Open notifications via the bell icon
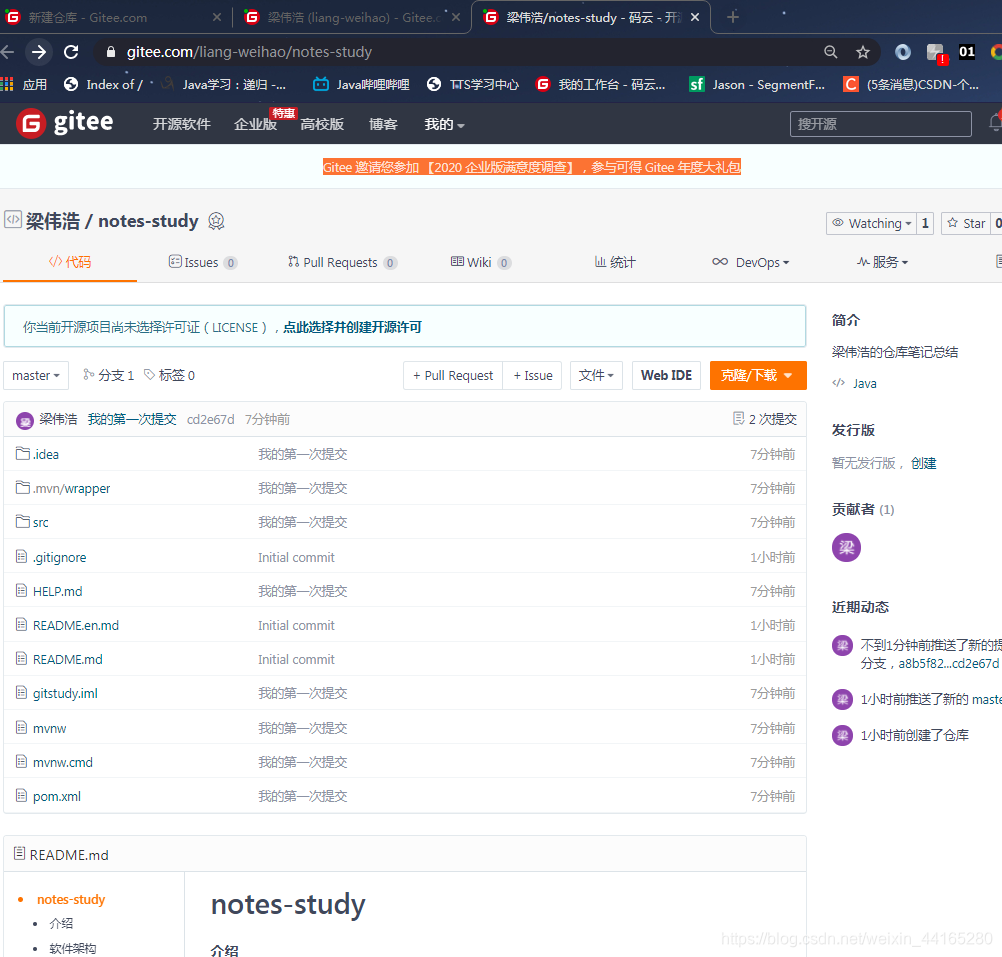Image resolution: width=1002 pixels, height=957 pixels. point(996,122)
